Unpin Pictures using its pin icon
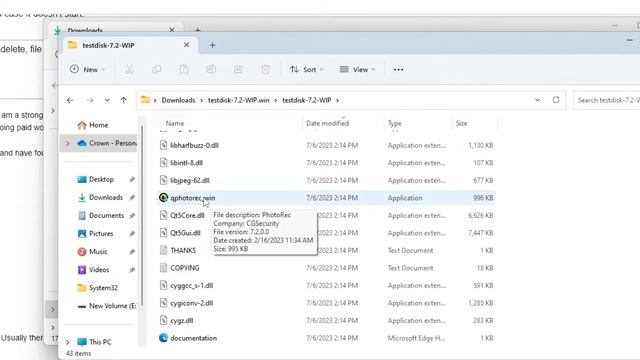 click(132, 234)
